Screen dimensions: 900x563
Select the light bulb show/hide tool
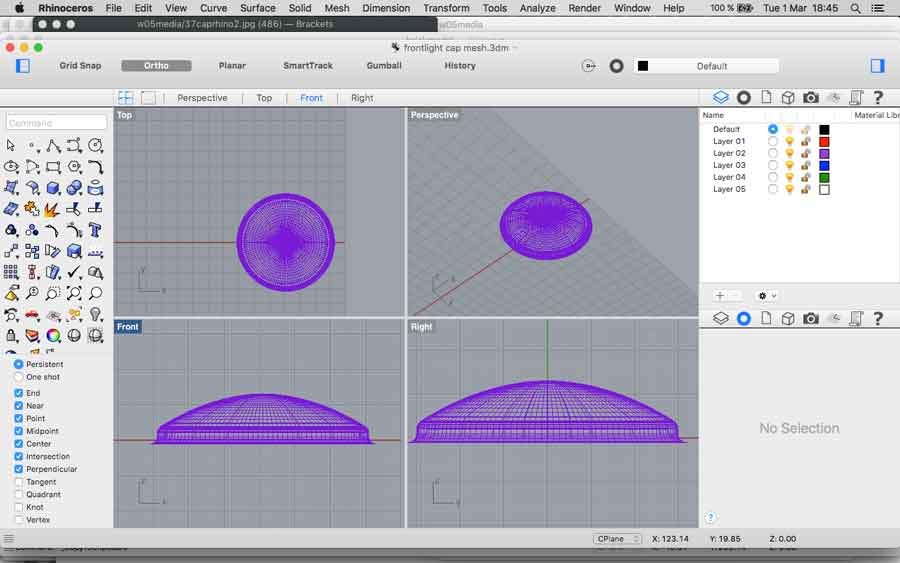(x=95, y=314)
